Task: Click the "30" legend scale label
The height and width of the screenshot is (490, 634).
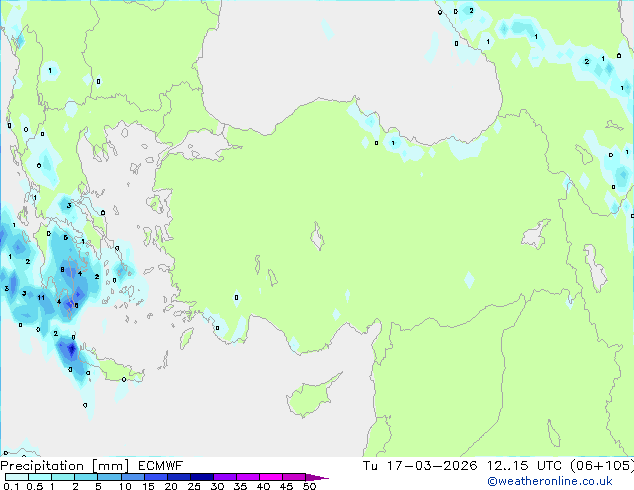Action: 217,486
